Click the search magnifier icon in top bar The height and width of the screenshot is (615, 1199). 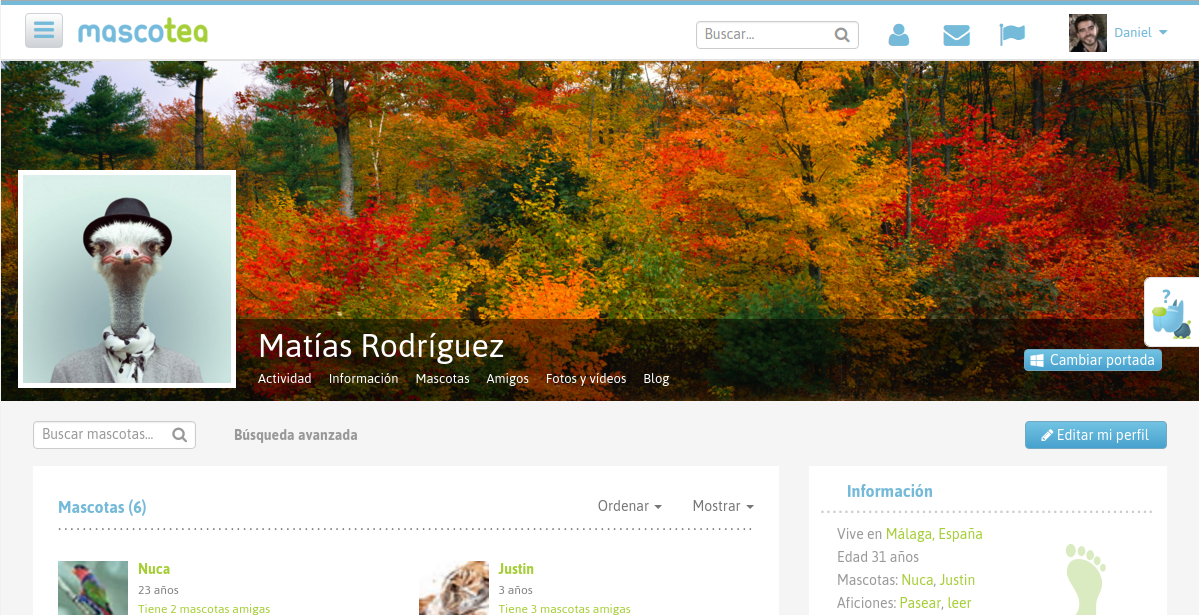pos(842,35)
